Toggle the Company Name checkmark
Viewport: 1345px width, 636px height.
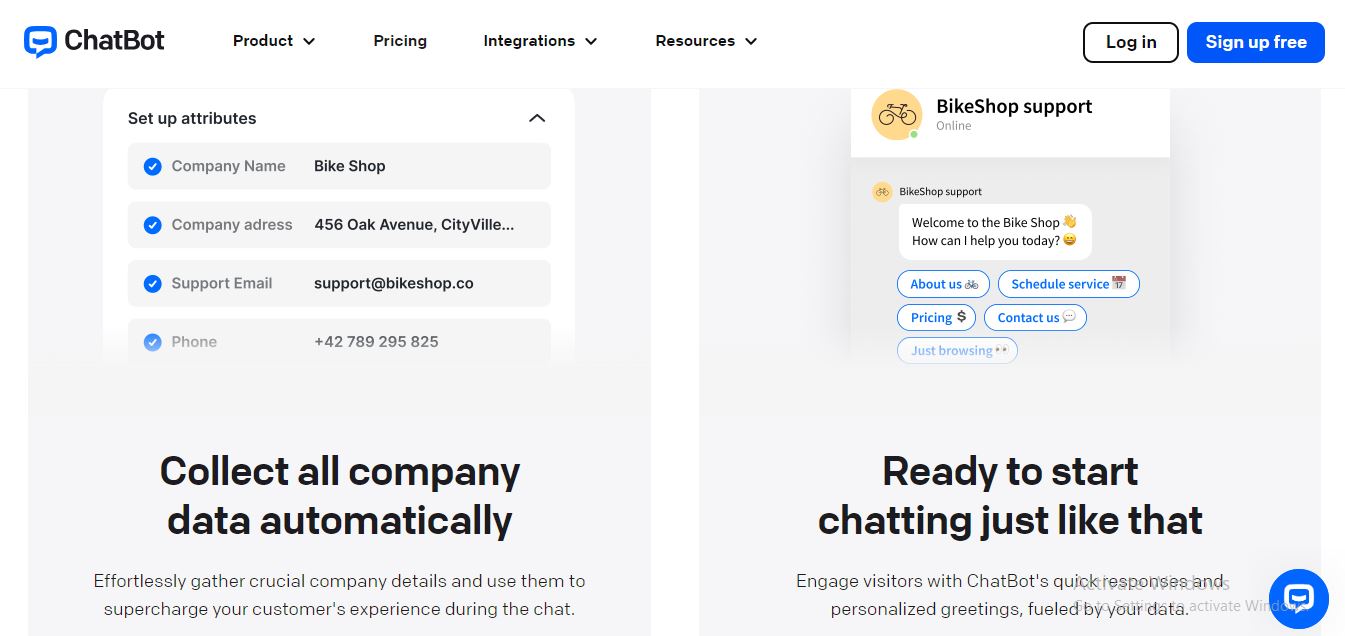point(152,167)
